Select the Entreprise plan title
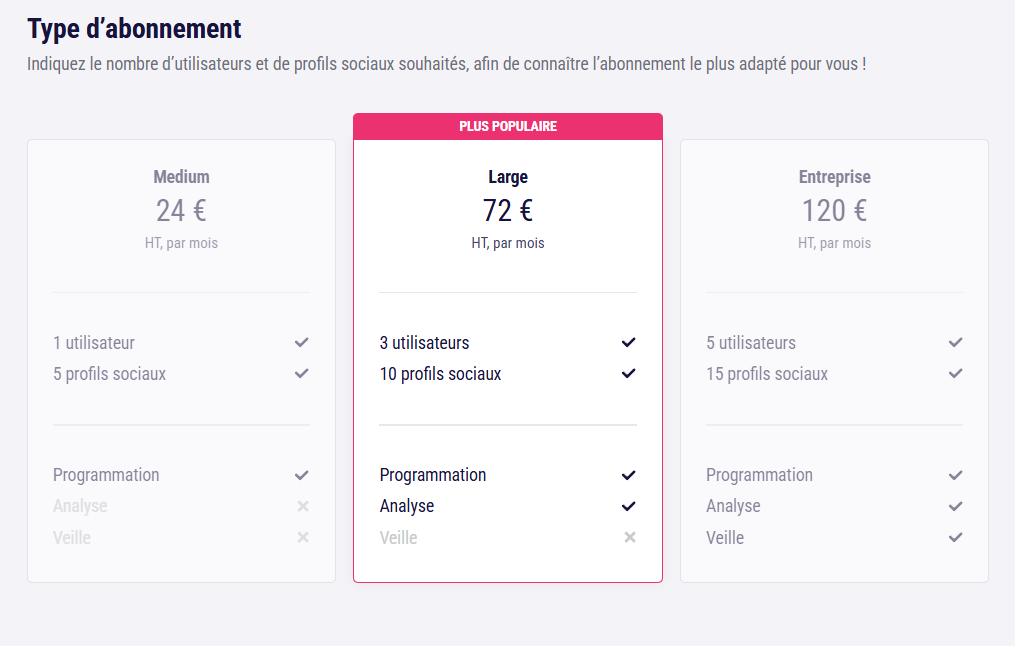Image resolution: width=1015 pixels, height=646 pixels. [x=834, y=177]
